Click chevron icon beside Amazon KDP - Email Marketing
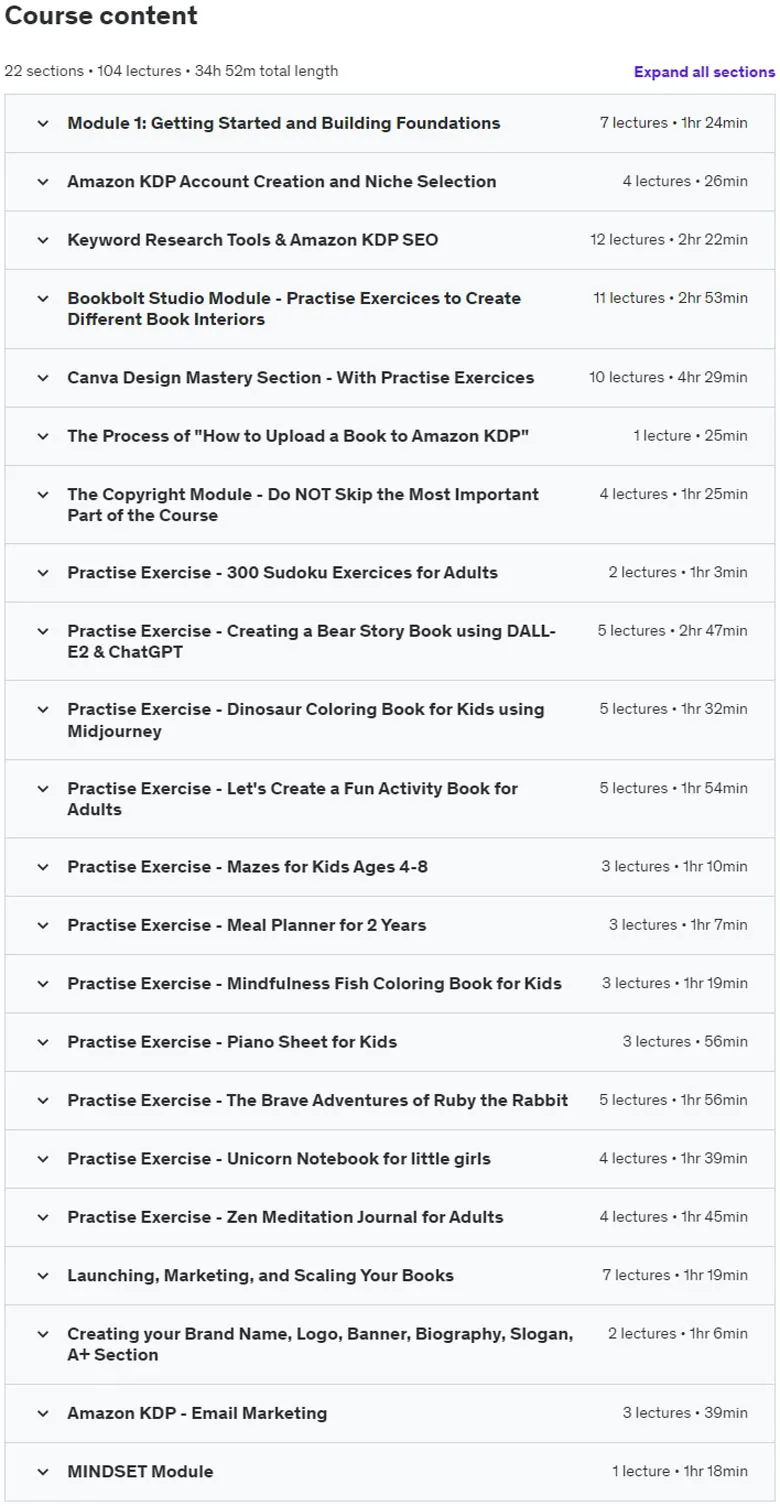This screenshot has width=780, height=1506. click(x=42, y=1414)
